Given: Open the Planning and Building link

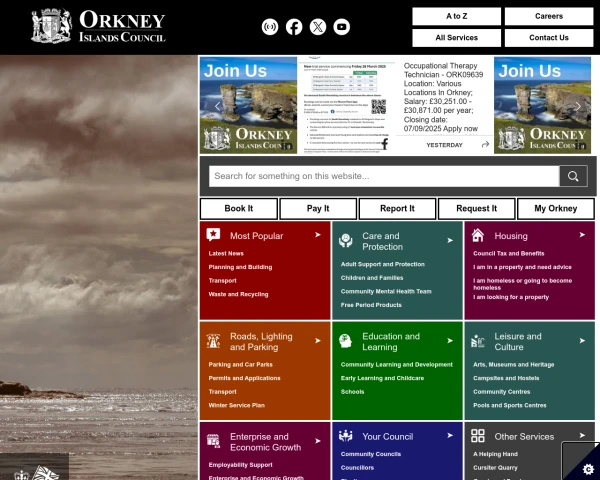Looking at the screenshot, I should point(240,267).
